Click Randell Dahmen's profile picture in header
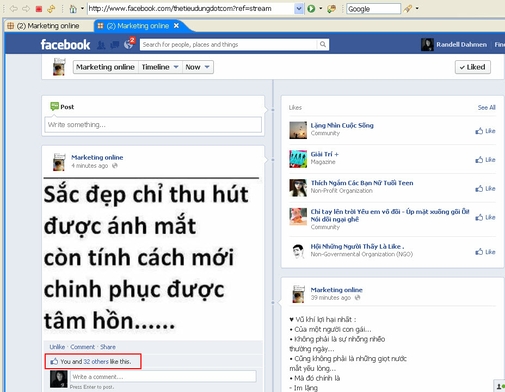 (427, 44)
